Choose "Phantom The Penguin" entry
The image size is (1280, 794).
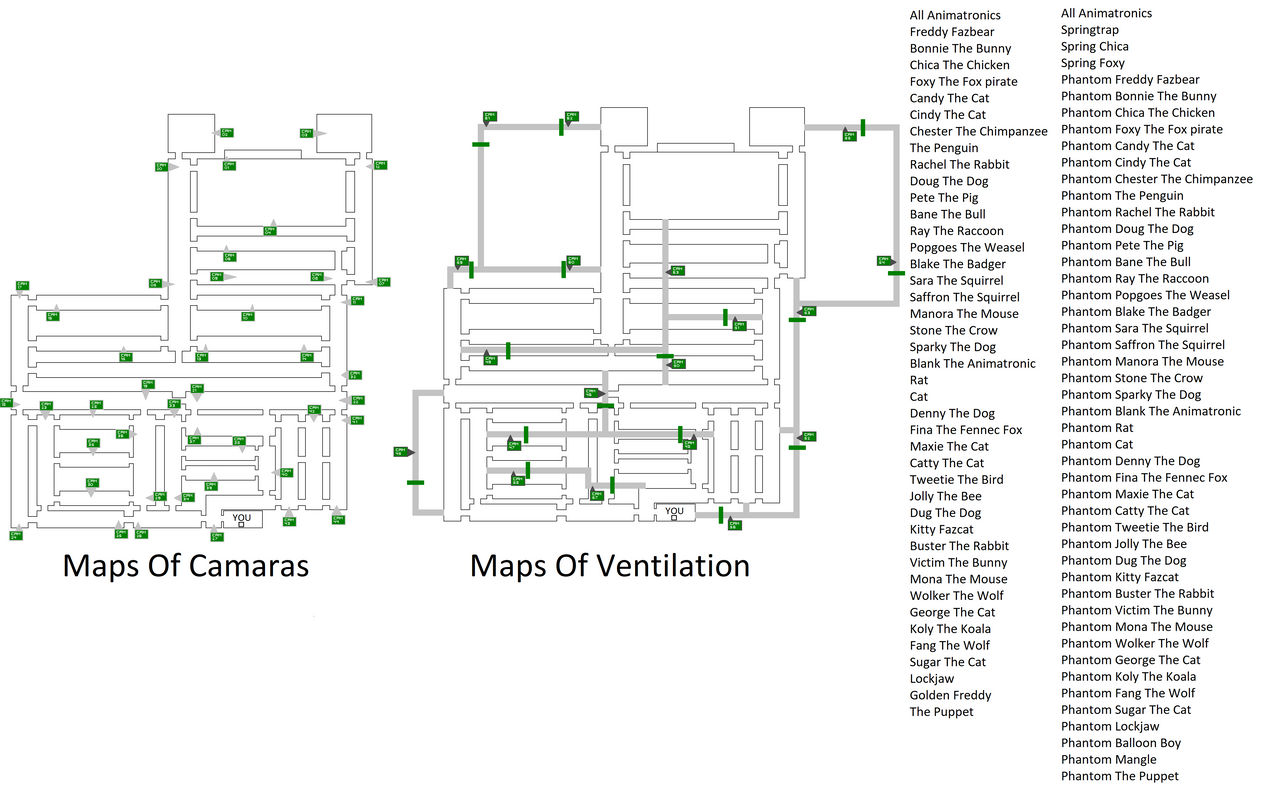1122,195
